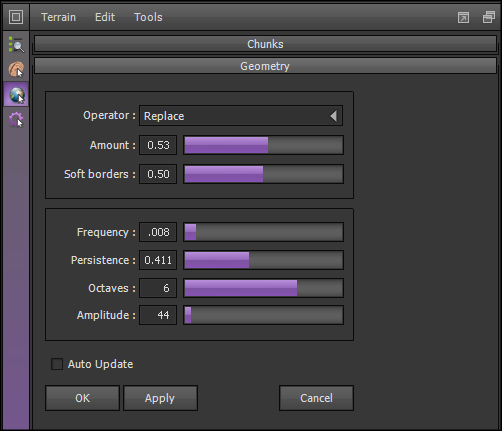Open the Terrain menu
The image size is (502, 431).
pyautogui.click(x=58, y=17)
